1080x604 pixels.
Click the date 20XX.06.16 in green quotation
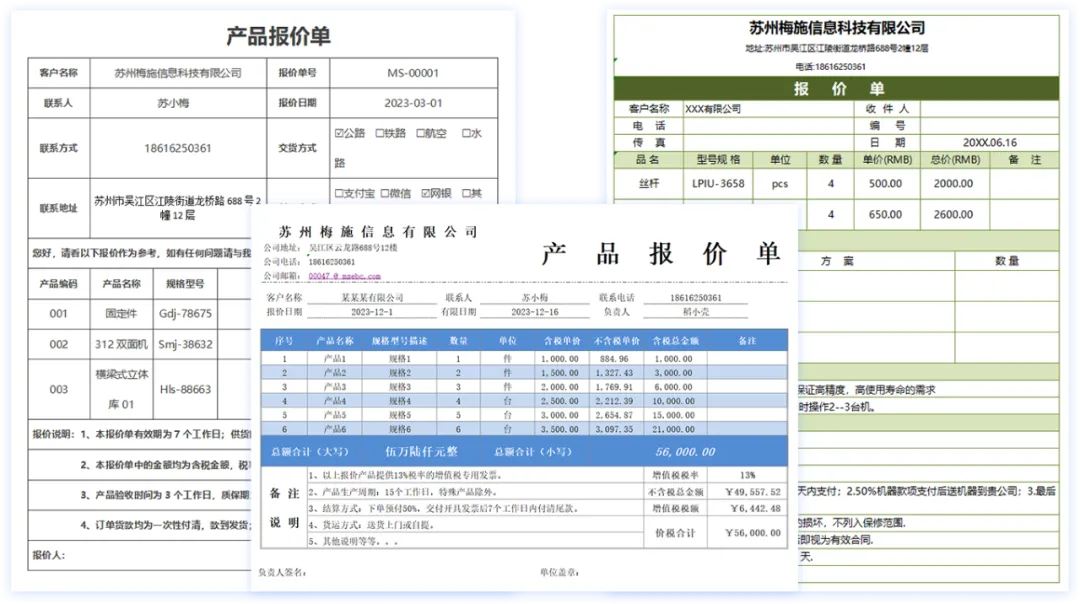pos(989,143)
